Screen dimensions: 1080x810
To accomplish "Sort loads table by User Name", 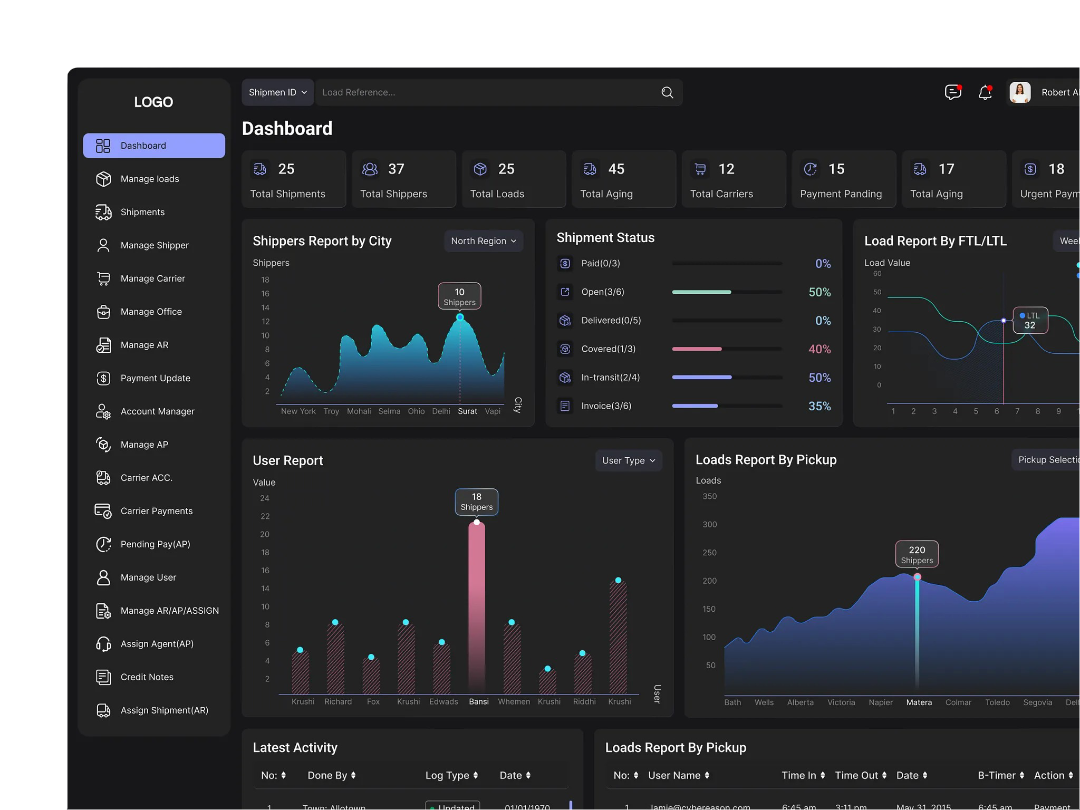I will click(x=679, y=775).
